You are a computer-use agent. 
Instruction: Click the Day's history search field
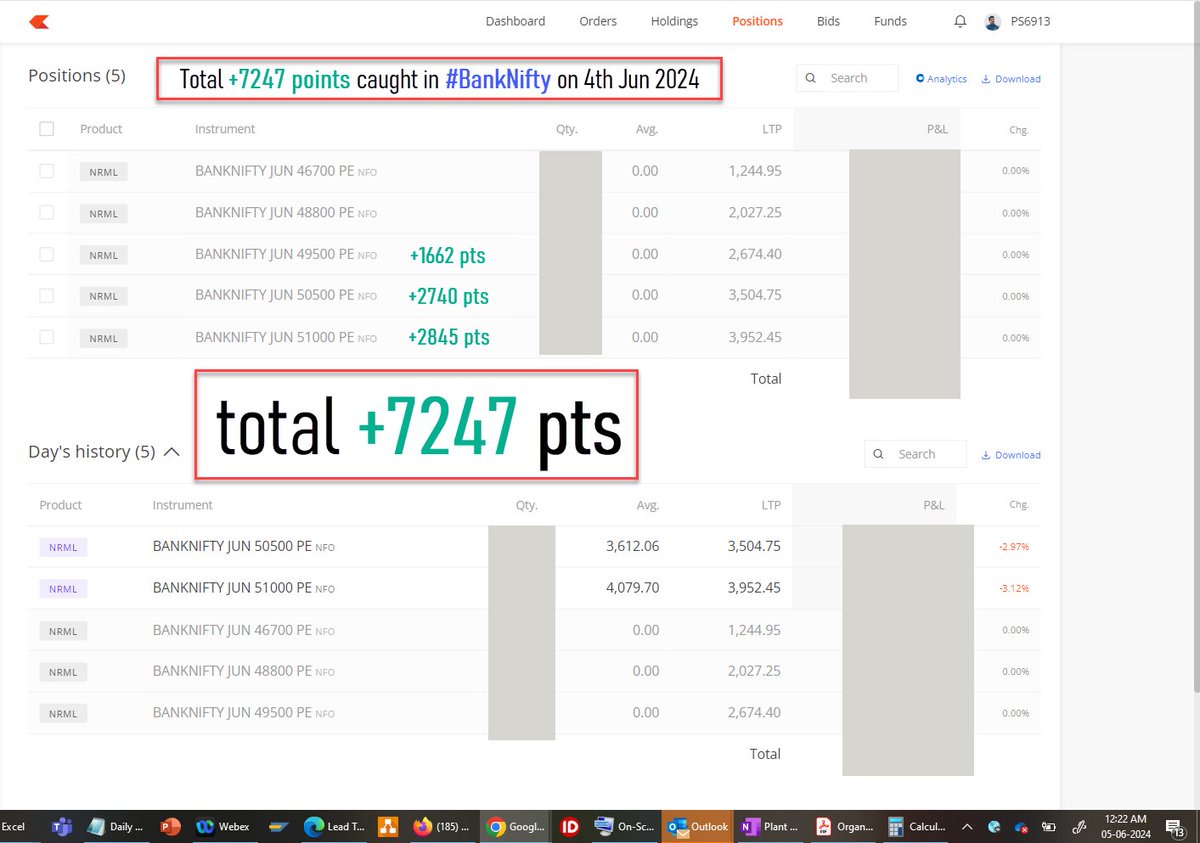916,454
